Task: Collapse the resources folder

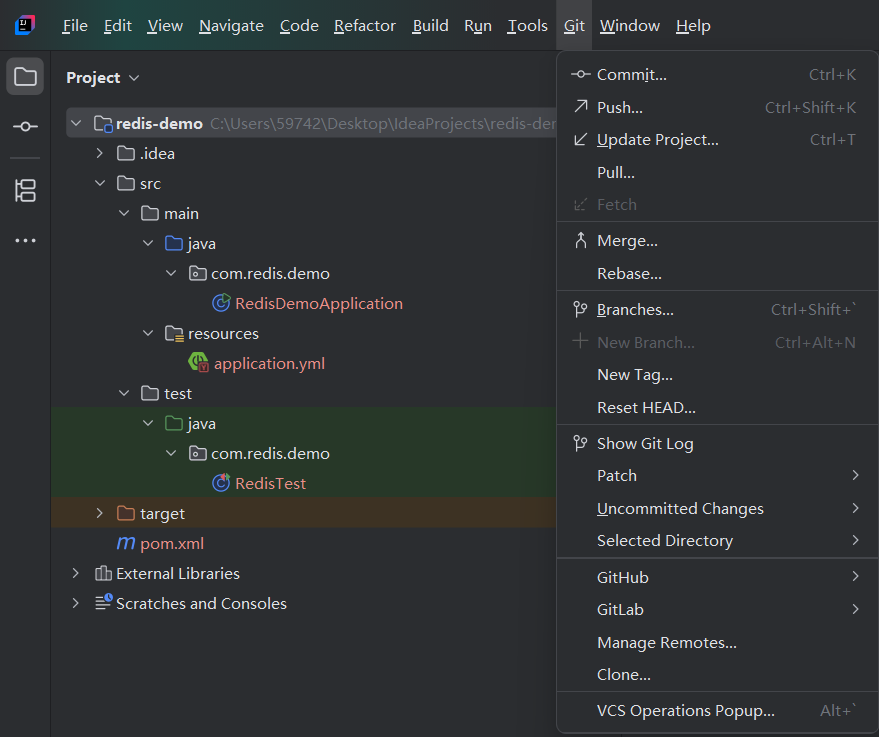Action: pyautogui.click(x=148, y=333)
